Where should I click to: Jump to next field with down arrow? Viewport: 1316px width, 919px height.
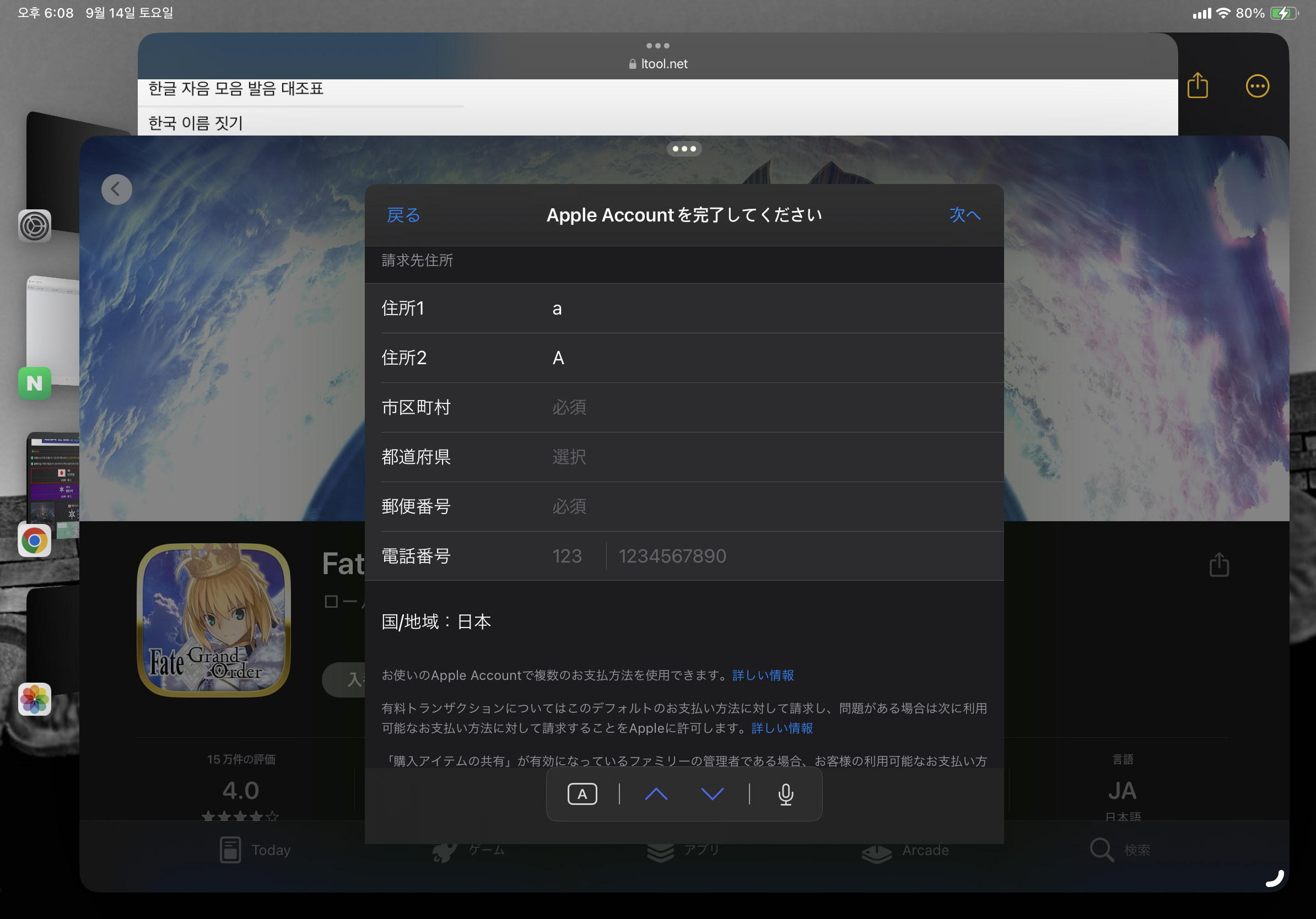pyautogui.click(x=713, y=794)
